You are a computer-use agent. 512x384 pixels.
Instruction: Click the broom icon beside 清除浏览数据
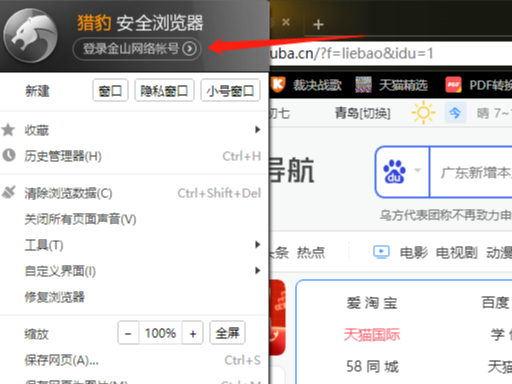click(9, 192)
